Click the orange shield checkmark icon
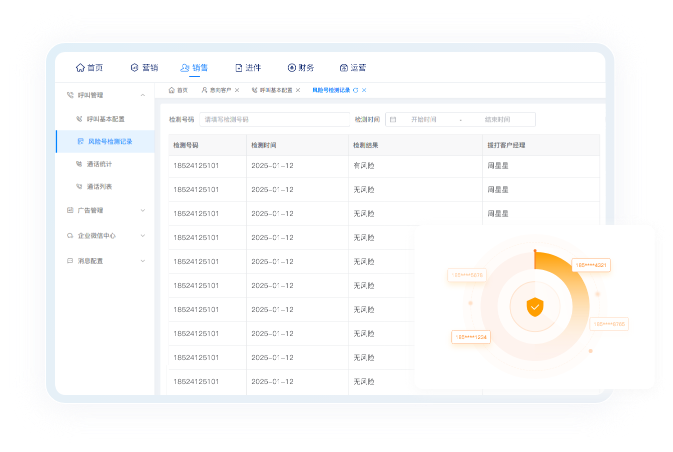This screenshot has height=452, width=673. (535, 307)
